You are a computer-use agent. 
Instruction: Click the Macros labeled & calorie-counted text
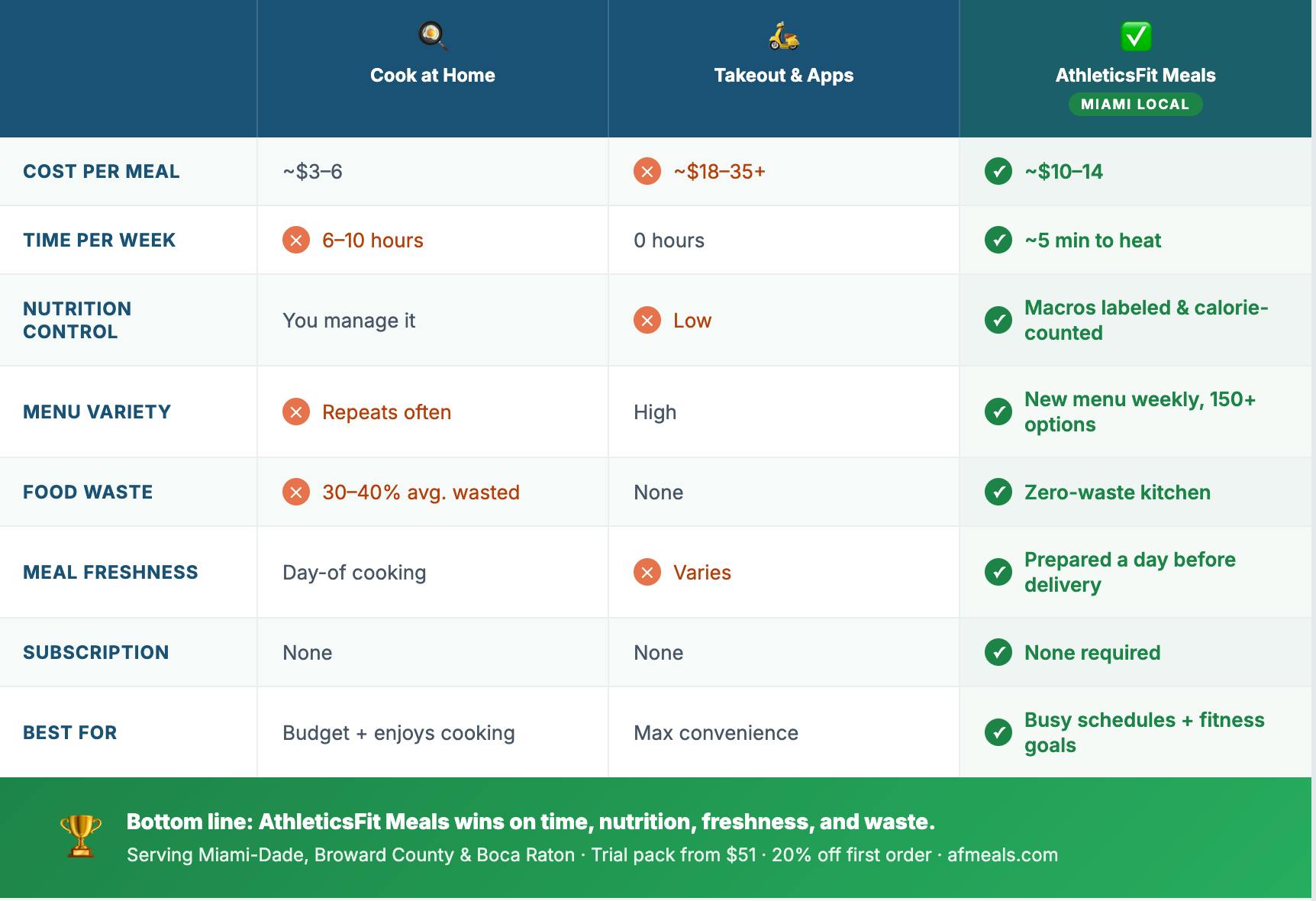coord(1145,320)
